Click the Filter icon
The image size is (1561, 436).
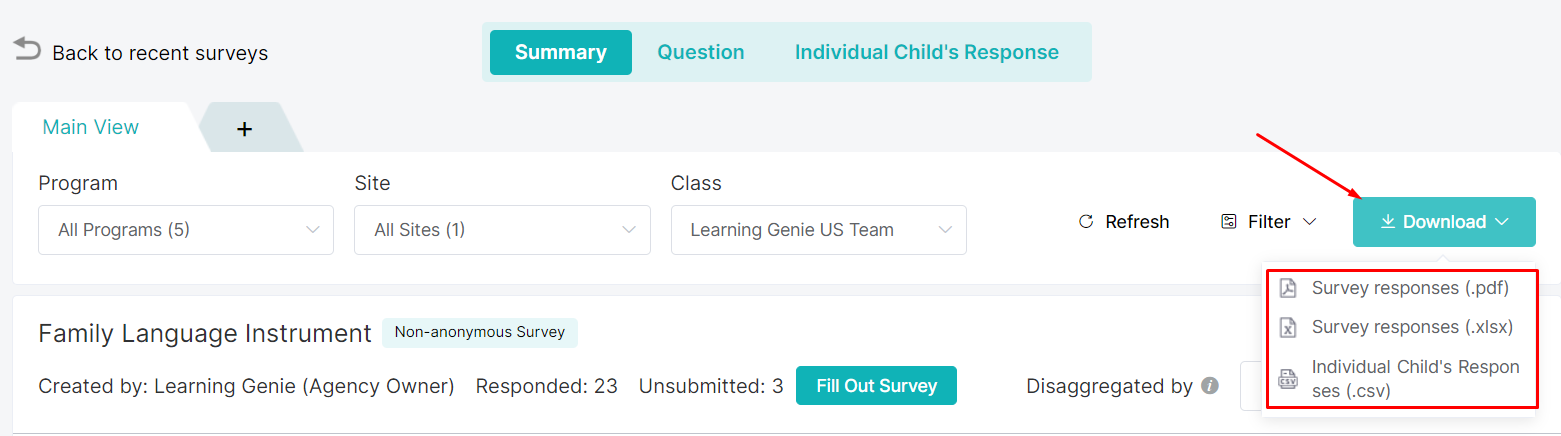coord(1229,222)
